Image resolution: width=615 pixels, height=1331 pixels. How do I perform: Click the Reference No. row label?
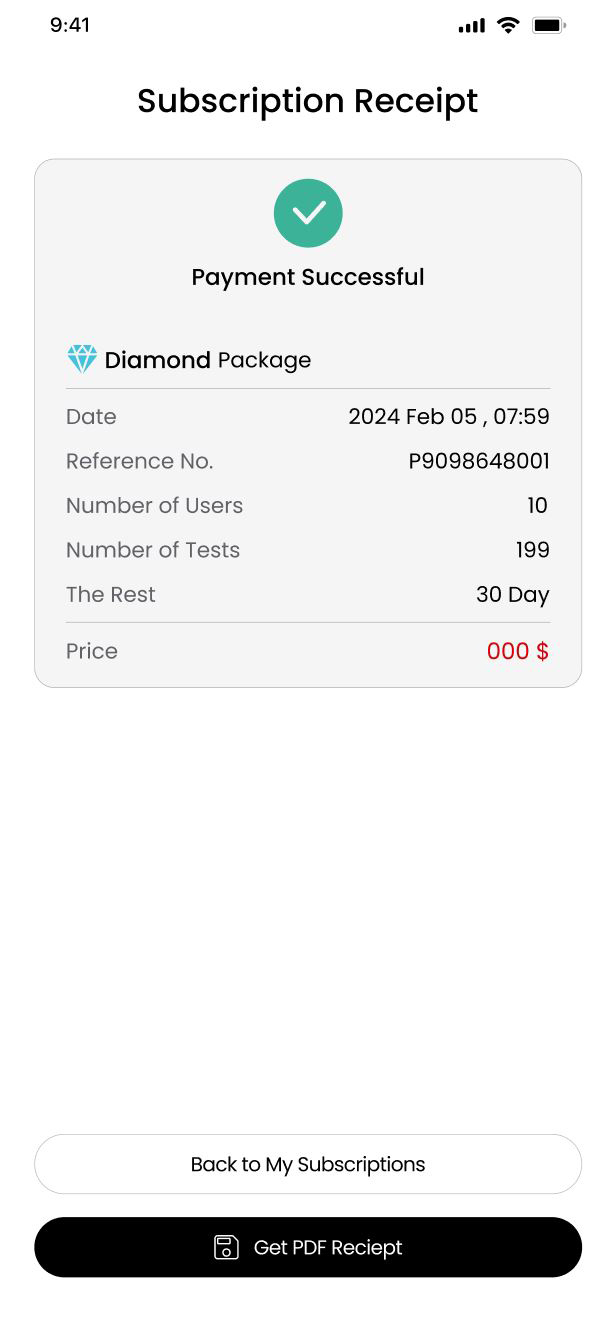click(x=140, y=461)
